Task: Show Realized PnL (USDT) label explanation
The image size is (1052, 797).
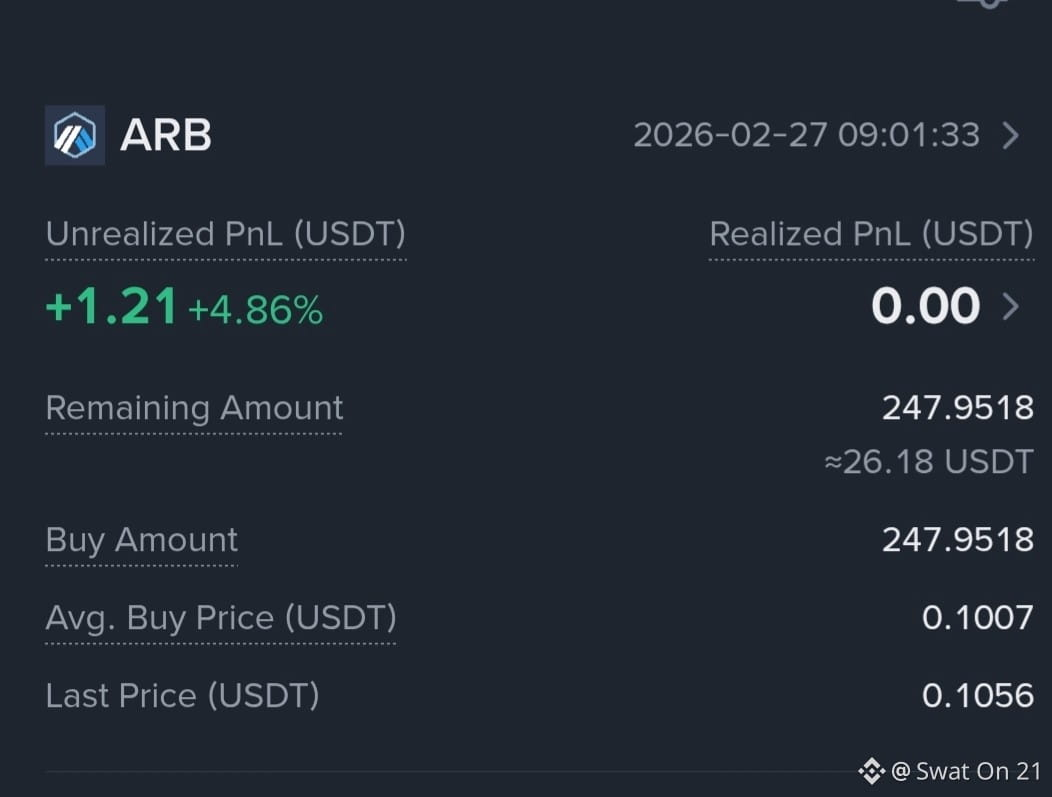Action: click(872, 235)
